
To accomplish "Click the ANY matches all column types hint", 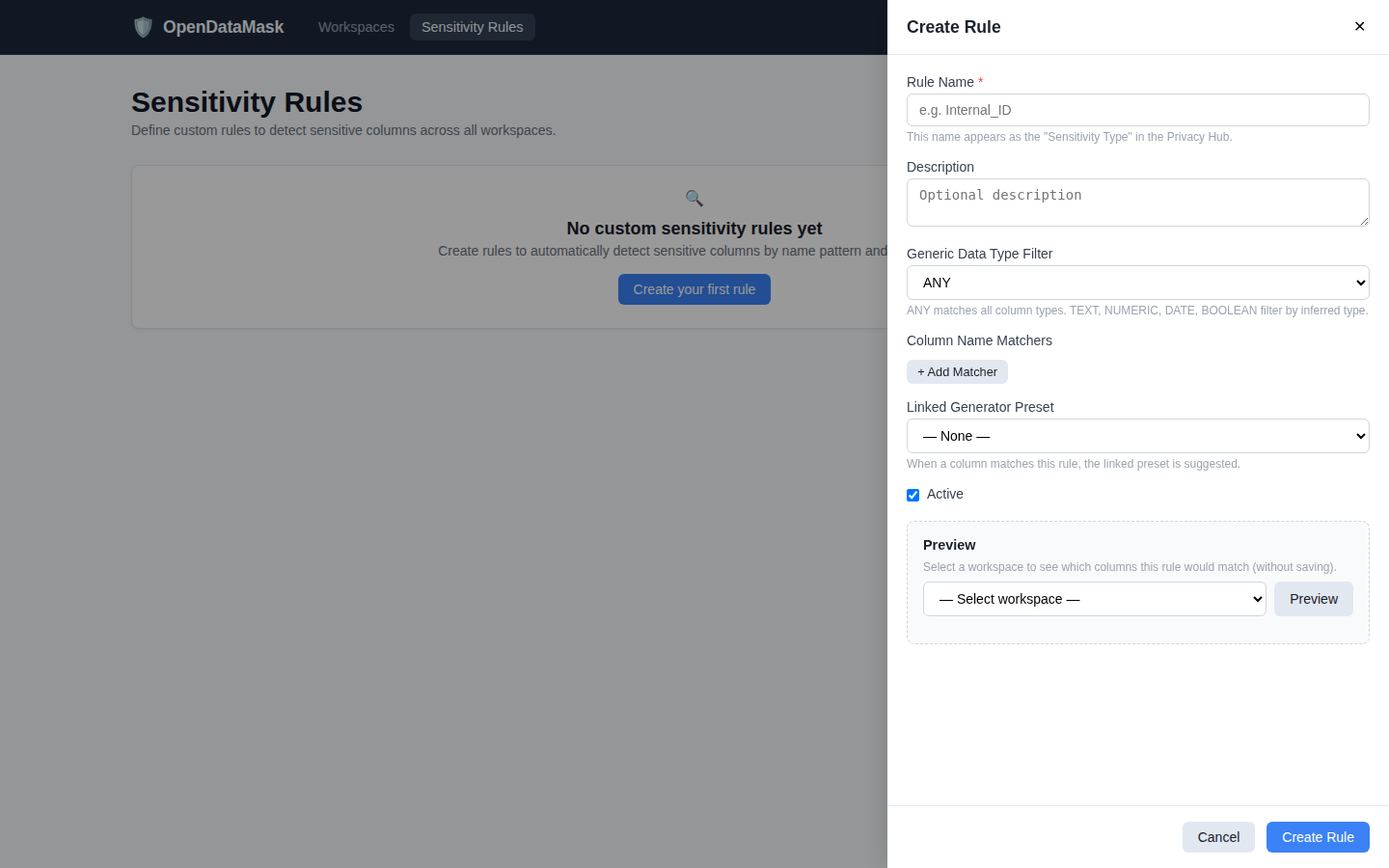I will pos(1137,311).
